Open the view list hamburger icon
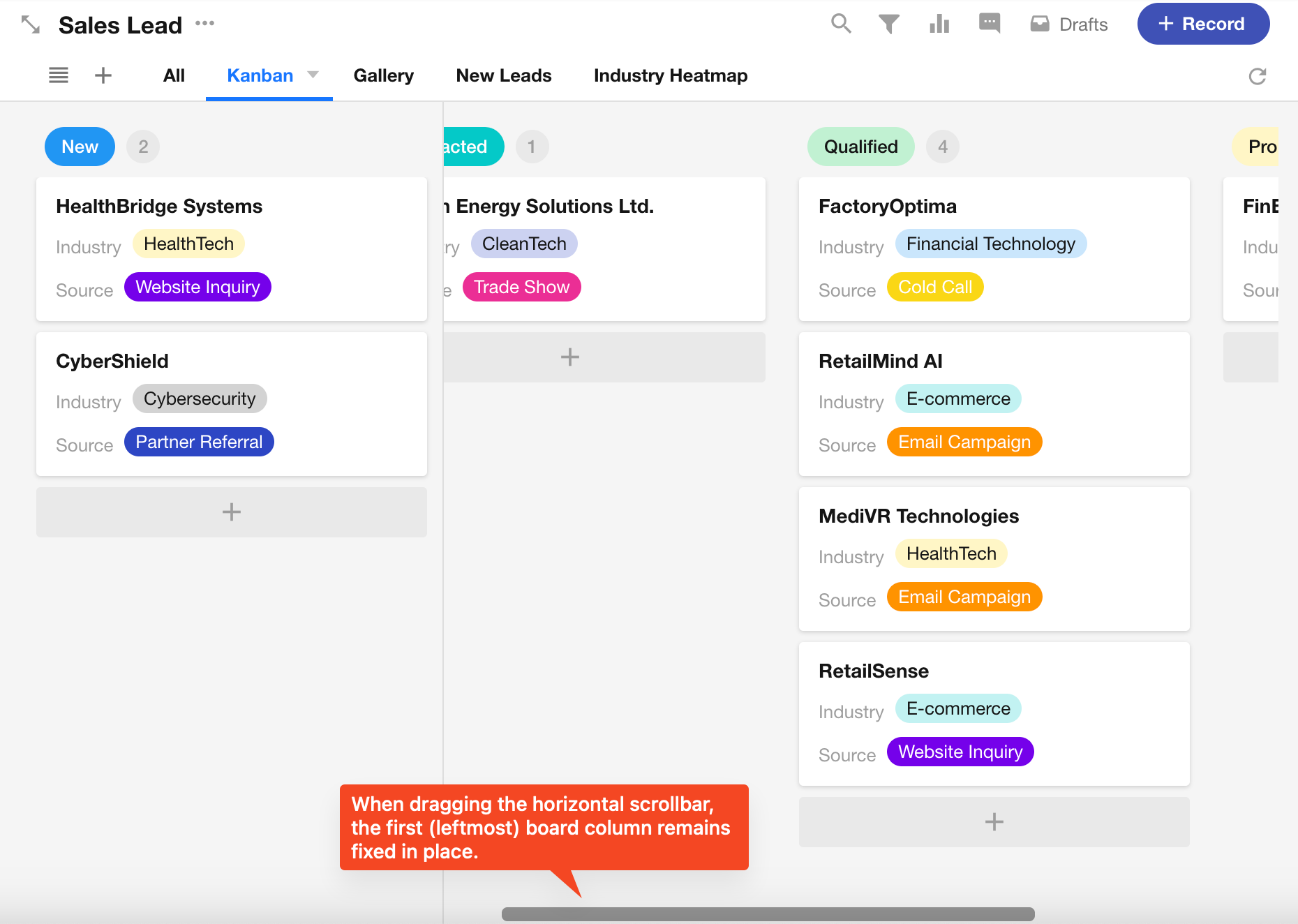 click(x=59, y=75)
